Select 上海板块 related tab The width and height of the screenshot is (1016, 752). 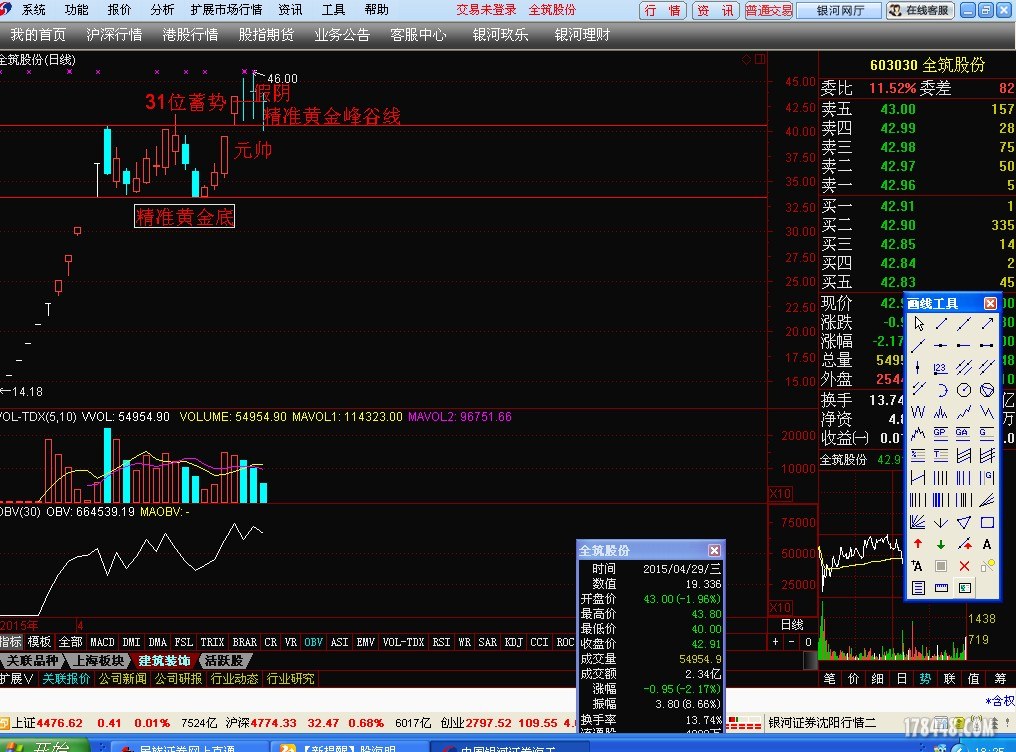[x=98, y=661]
